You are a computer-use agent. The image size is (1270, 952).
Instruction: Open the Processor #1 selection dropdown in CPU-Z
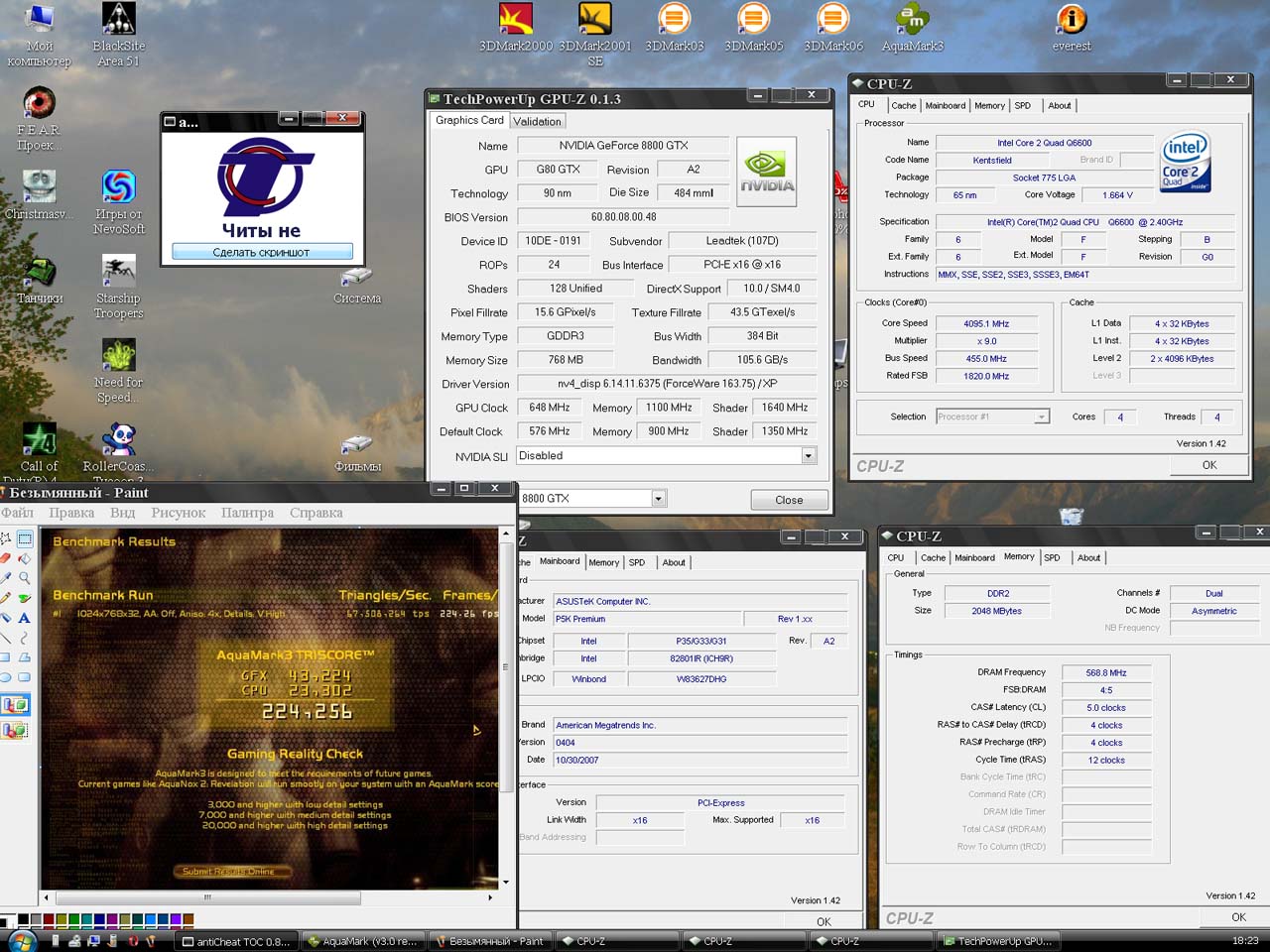pyautogui.click(x=1042, y=416)
